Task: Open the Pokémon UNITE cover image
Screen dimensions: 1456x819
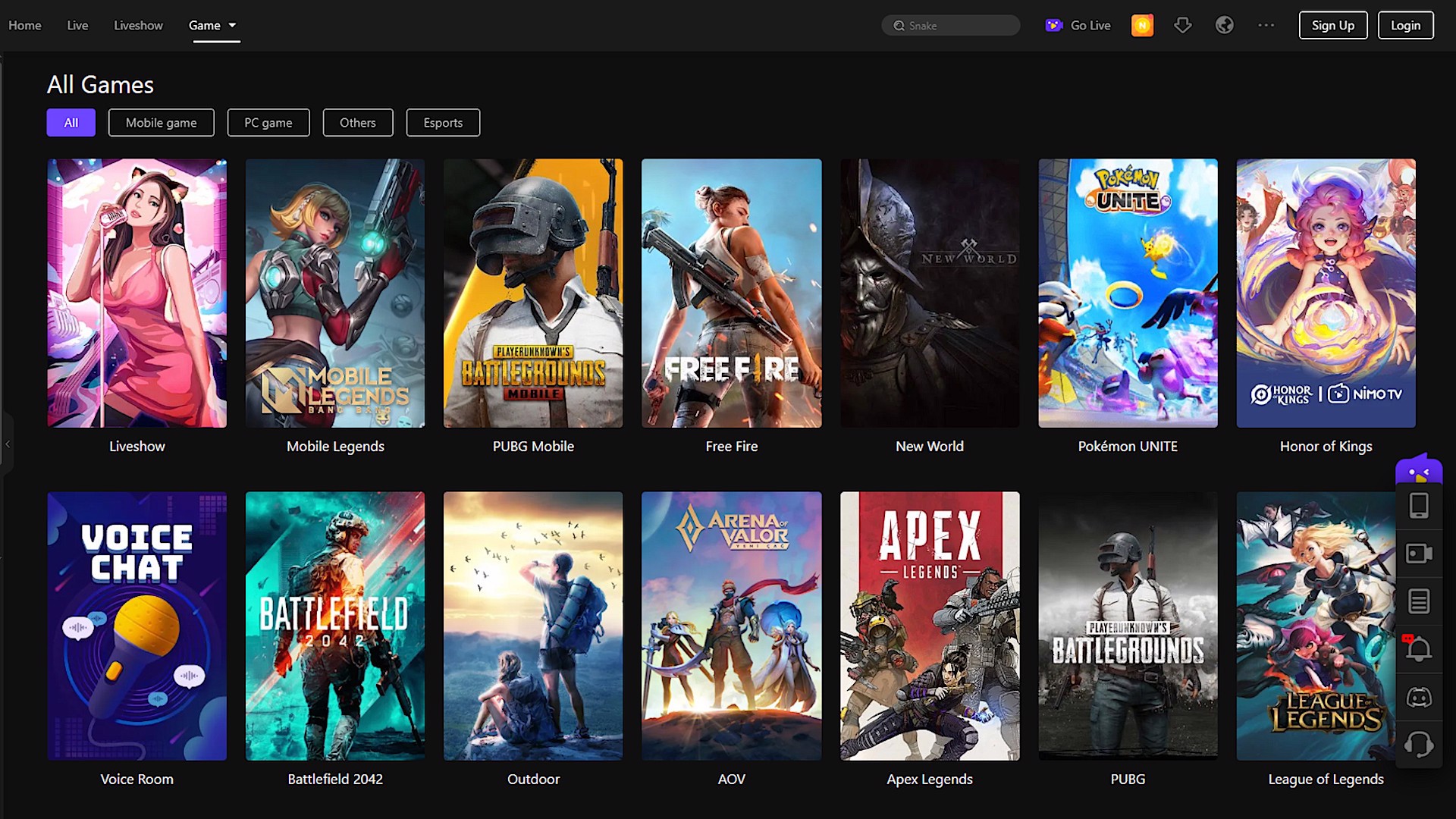Action: pos(1128,293)
